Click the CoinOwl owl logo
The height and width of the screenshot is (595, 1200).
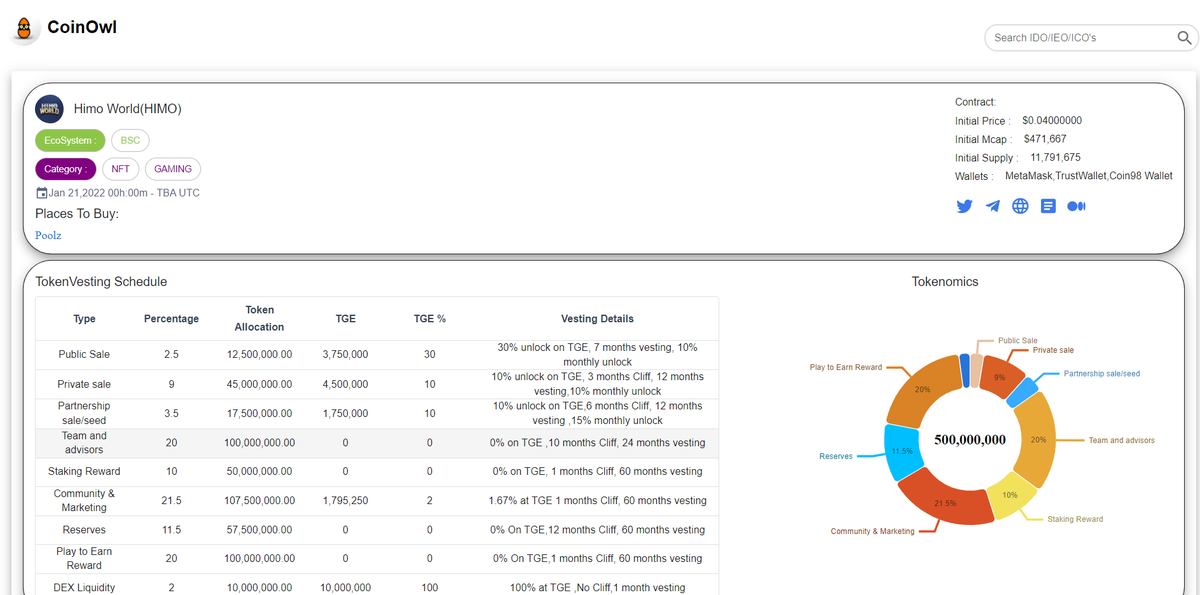(24, 28)
